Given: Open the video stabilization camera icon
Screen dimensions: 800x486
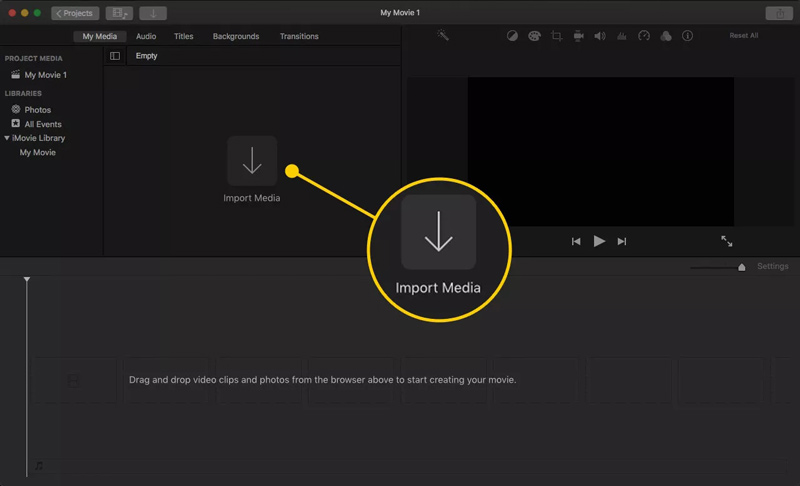Looking at the screenshot, I should (578, 36).
